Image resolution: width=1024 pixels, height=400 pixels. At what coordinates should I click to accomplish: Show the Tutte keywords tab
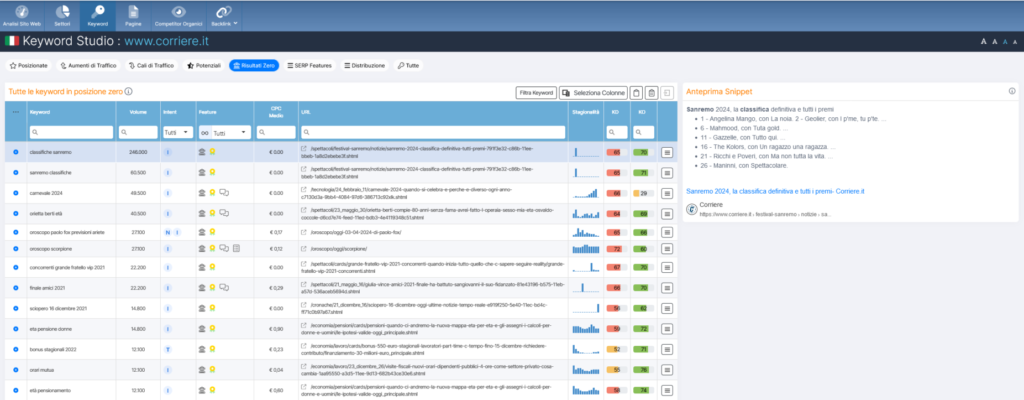click(408, 65)
